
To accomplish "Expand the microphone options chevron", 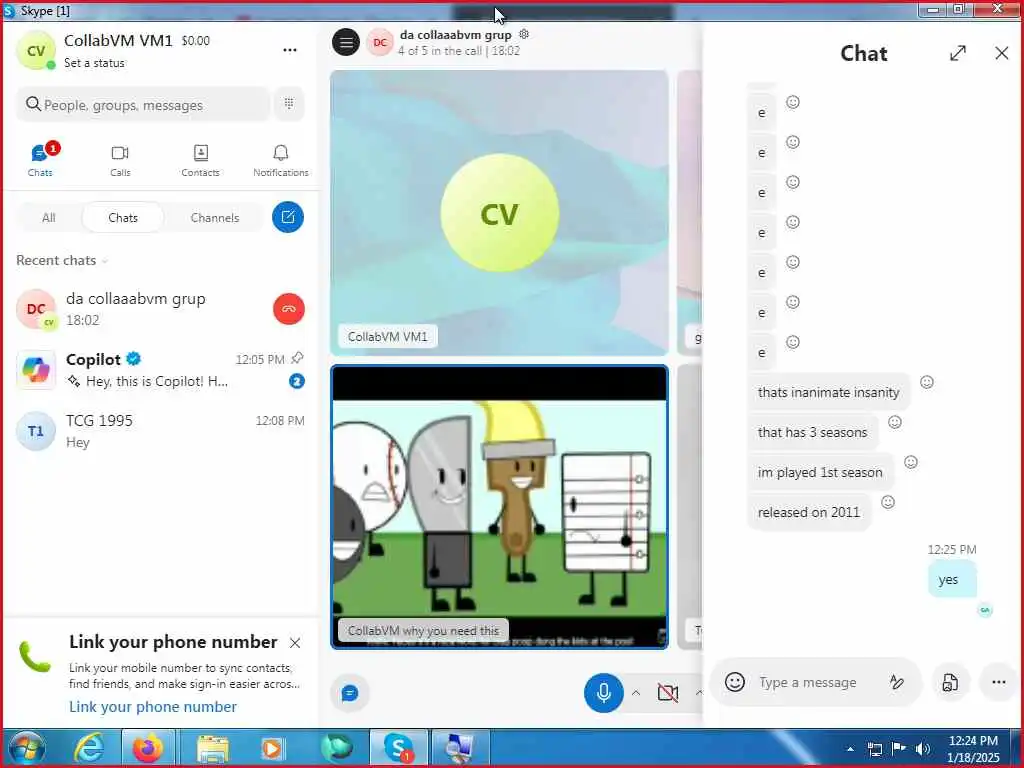I will point(635,693).
